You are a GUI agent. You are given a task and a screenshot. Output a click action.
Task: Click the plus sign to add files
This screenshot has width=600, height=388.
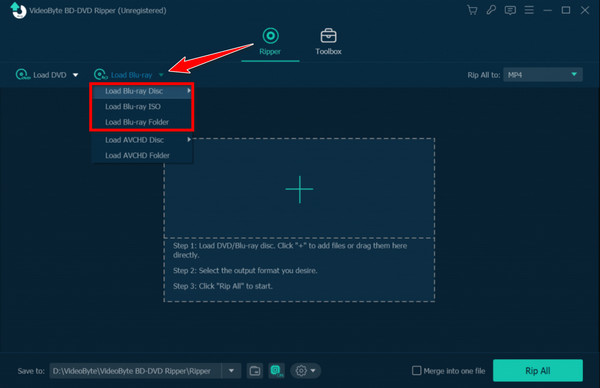299,189
